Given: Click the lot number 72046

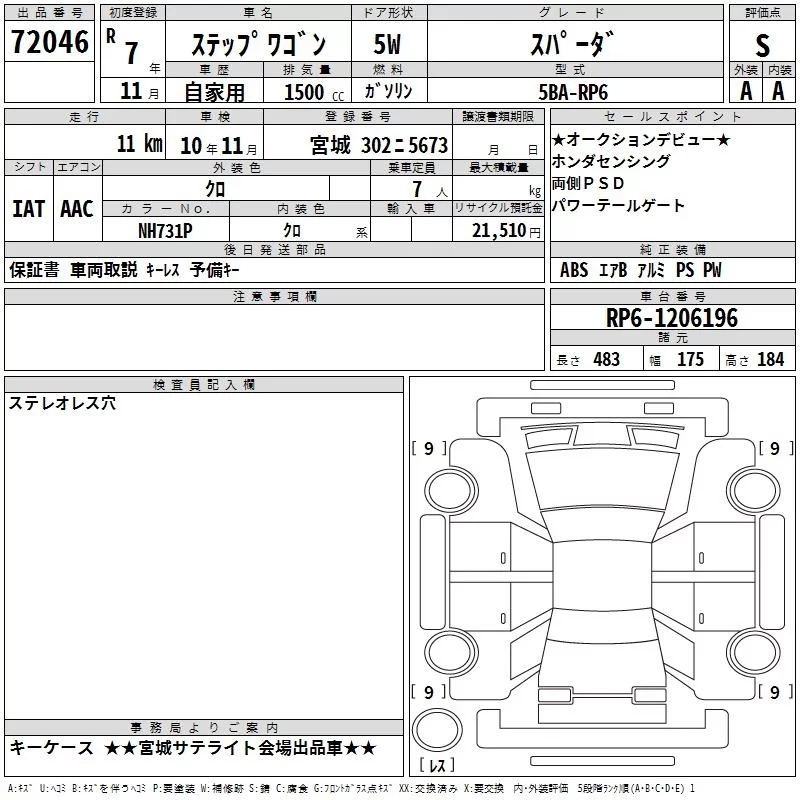Looking at the screenshot, I should [x=49, y=42].
